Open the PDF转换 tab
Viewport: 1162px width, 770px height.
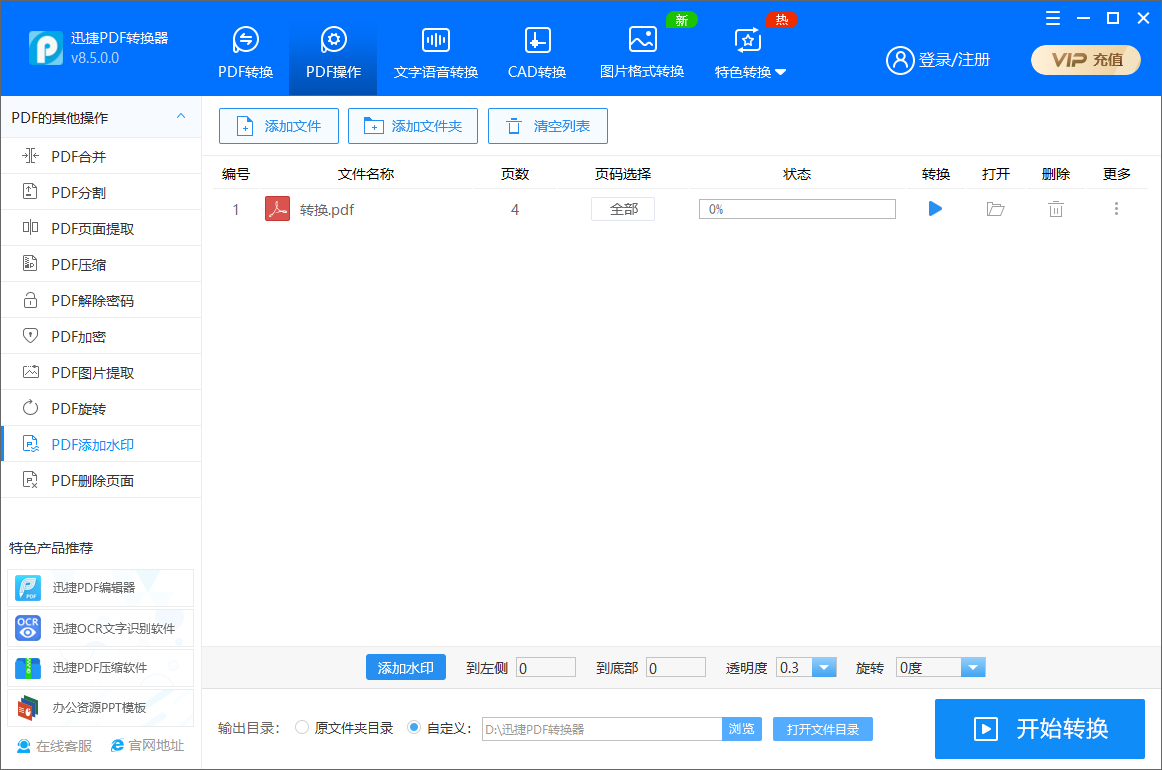coord(245,53)
